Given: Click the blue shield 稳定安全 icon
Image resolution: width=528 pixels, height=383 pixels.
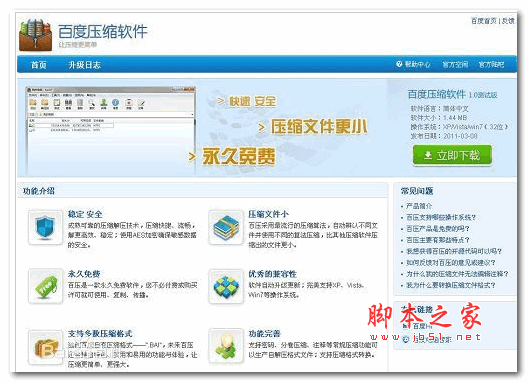Looking at the screenshot, I should coord(45,227).
